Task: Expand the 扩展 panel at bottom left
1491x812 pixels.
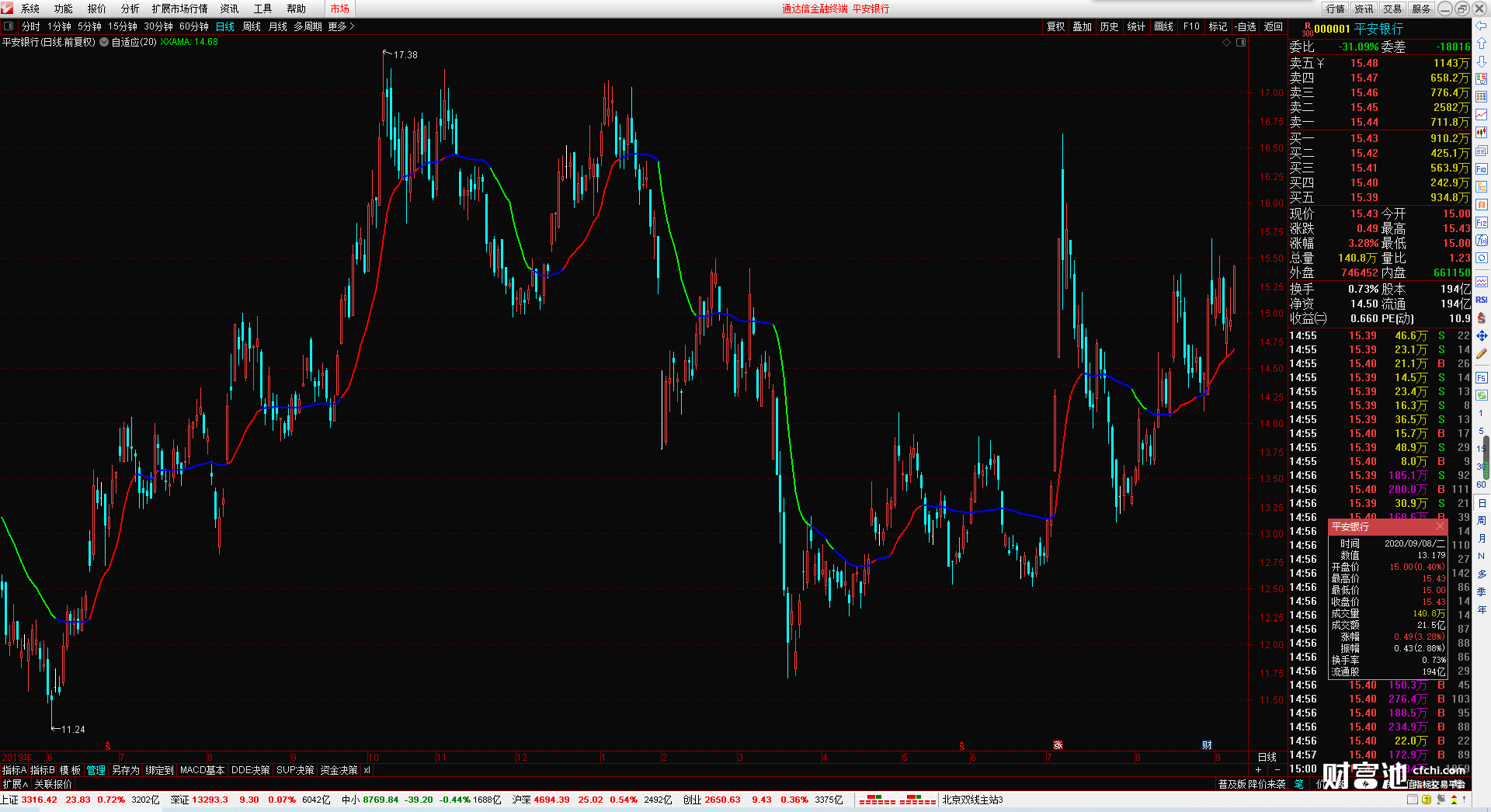Action: 15,785
